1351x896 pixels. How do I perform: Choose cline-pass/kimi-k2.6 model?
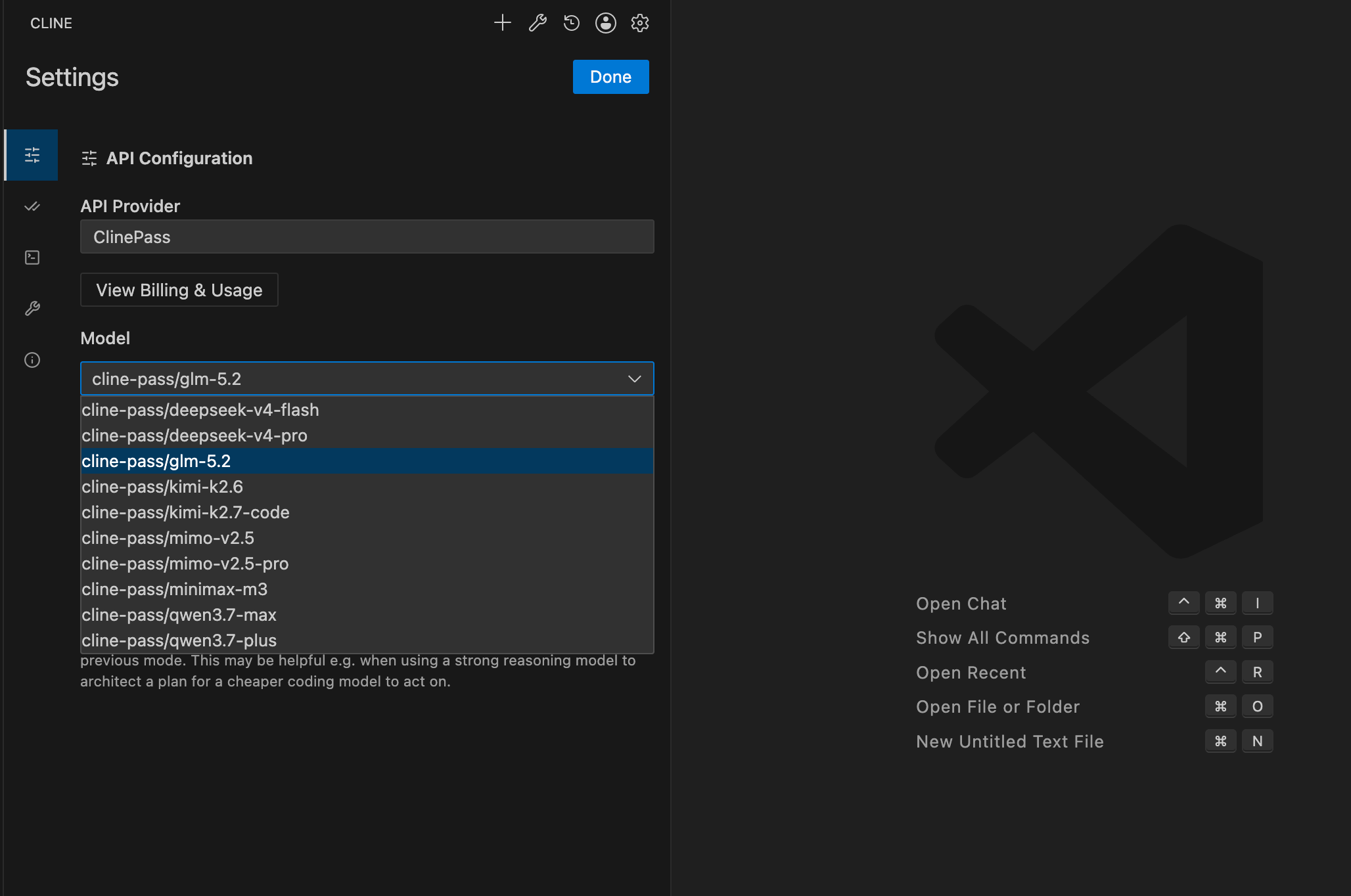coord(367,487)
